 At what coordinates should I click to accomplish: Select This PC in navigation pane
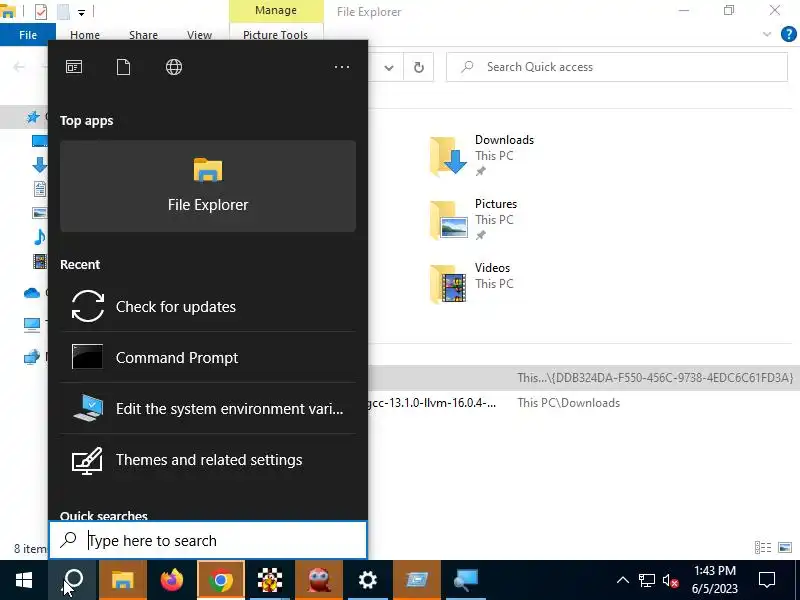tap(32, 324)
